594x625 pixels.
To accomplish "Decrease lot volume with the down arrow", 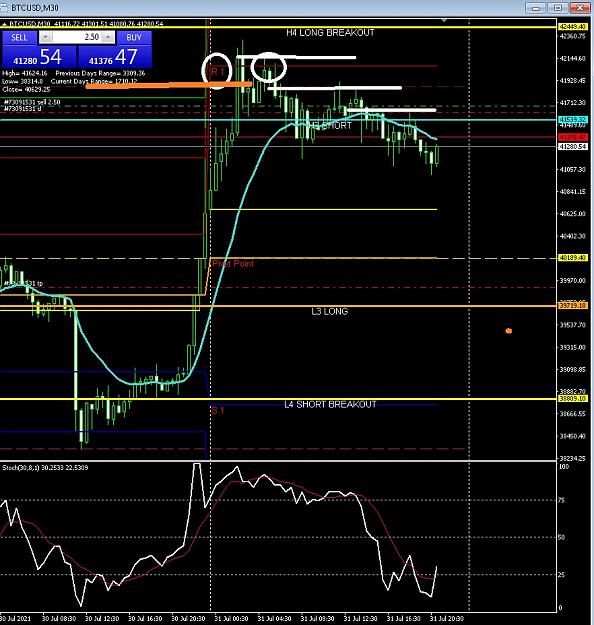I will 45,37.
